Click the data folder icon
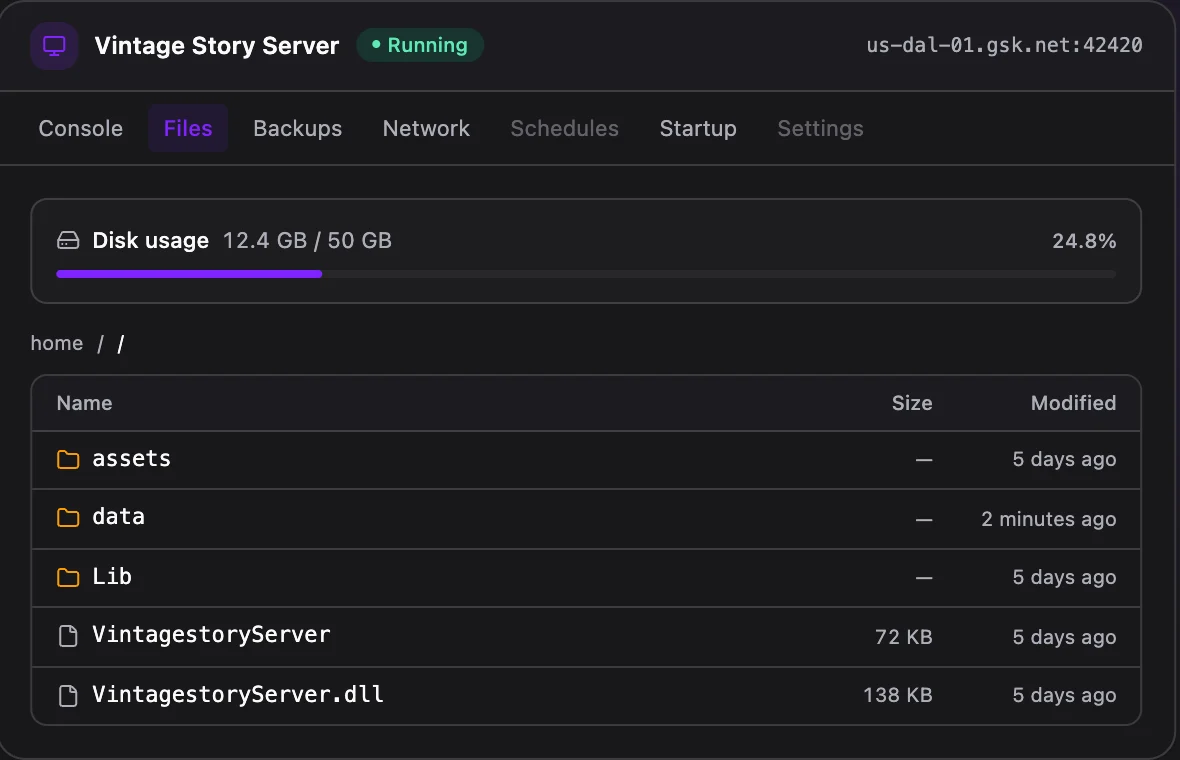This screenshot has height=760, width=1180. click(68, 518)
